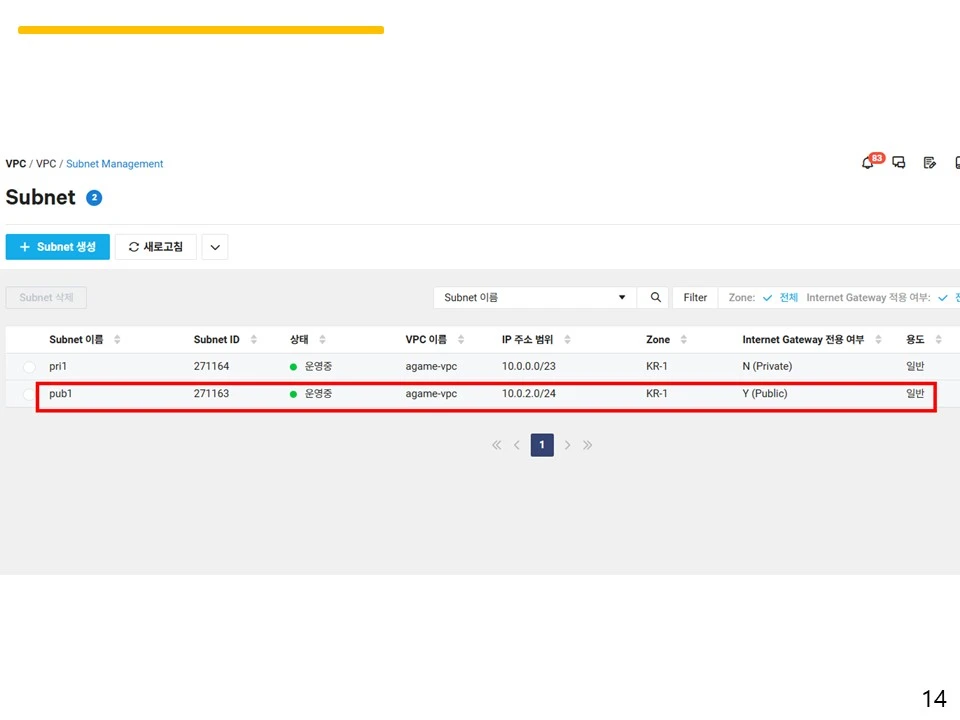Open the notes edit icon
Viewport: 960px width, 720px height.
pyautogui.click(x=929, y=162)
